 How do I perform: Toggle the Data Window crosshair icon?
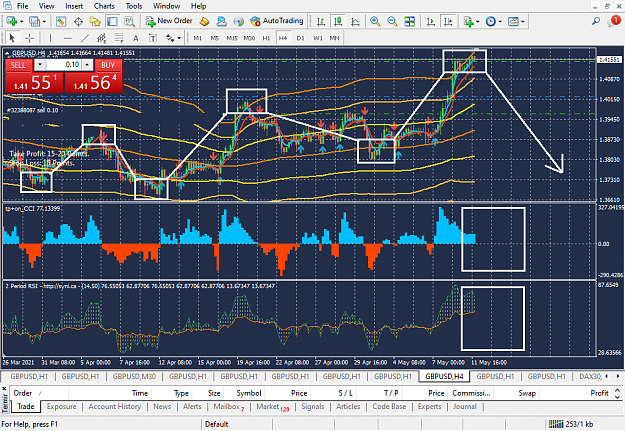[x=78, y=21]
